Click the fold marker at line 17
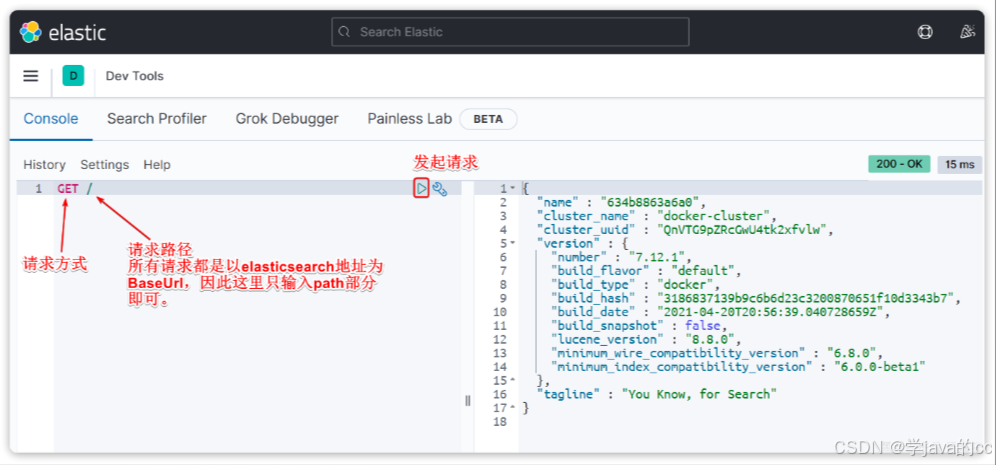996x465 pixels. click(x=513, y=408)
